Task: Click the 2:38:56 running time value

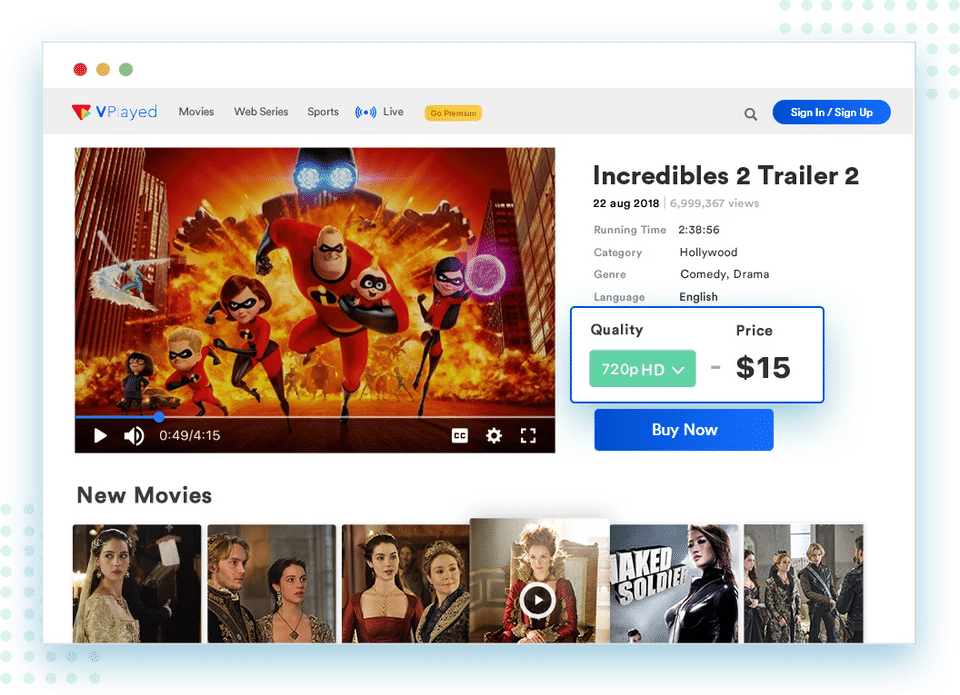Action: (699, 230)
